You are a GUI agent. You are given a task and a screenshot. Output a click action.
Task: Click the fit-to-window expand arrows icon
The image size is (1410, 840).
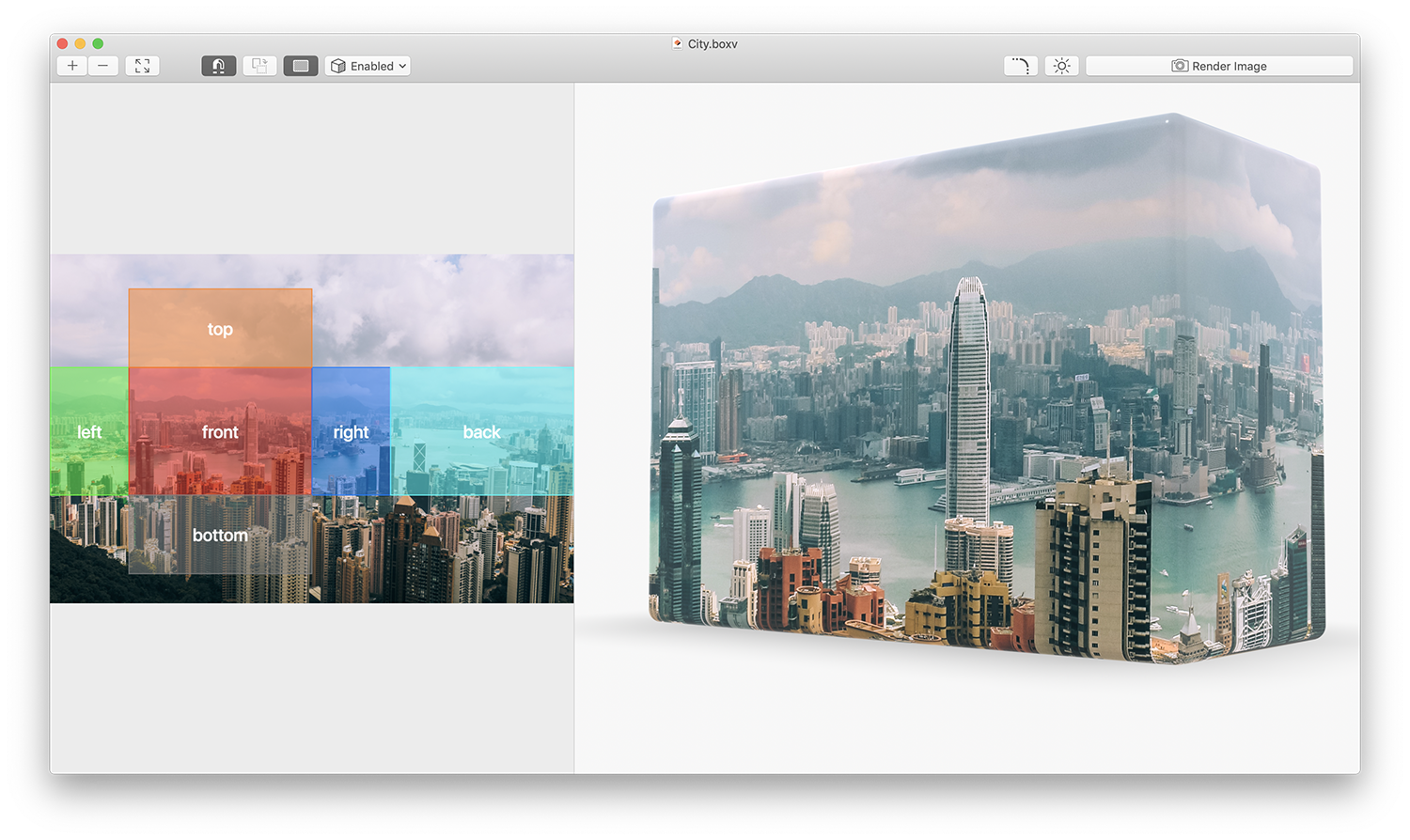click(x=142, y=66)
